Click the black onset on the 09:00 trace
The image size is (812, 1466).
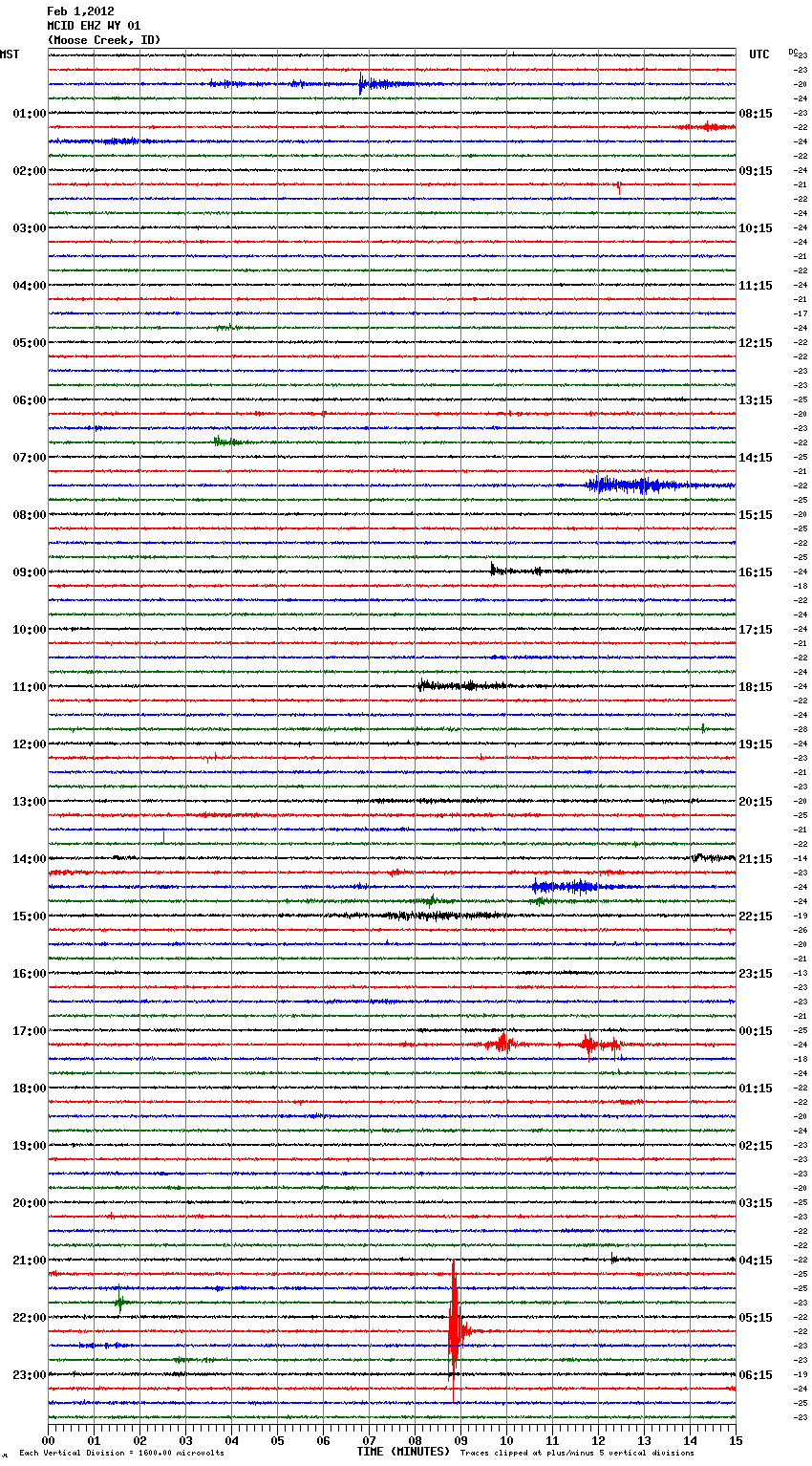[494, 570]
